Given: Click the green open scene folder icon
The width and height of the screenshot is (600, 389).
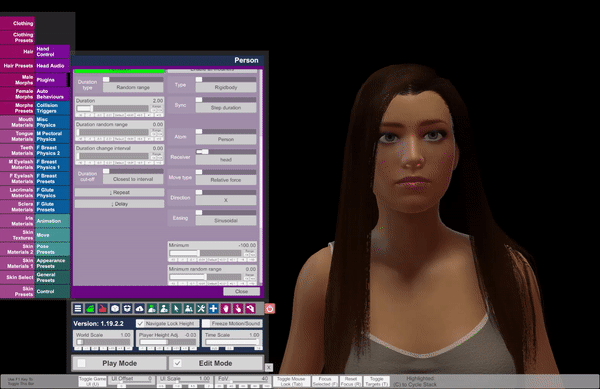Looking at the screenshot, I should (90, 308).
